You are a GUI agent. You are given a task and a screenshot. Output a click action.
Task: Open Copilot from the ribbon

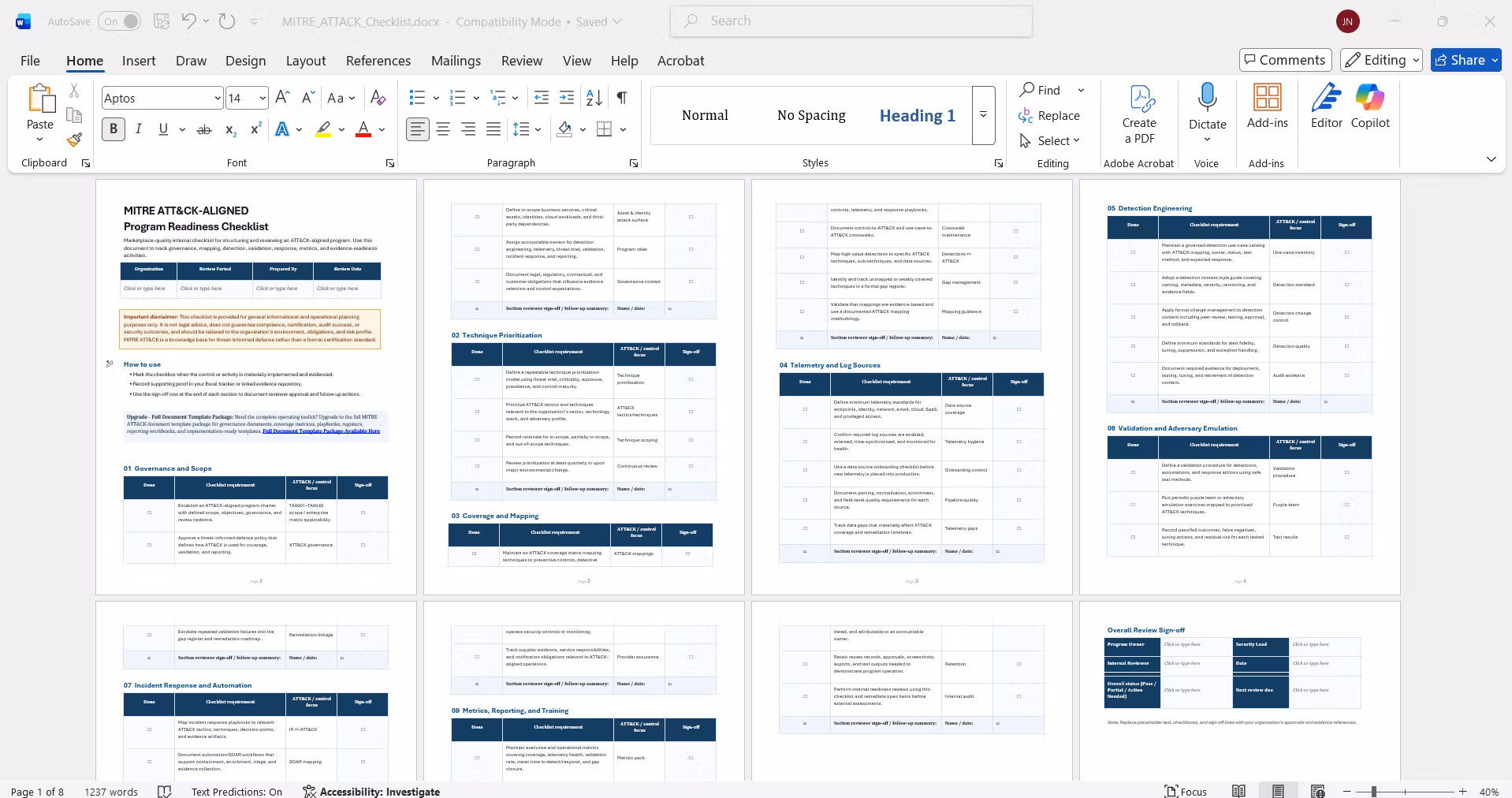click(x=1370, y=106)
